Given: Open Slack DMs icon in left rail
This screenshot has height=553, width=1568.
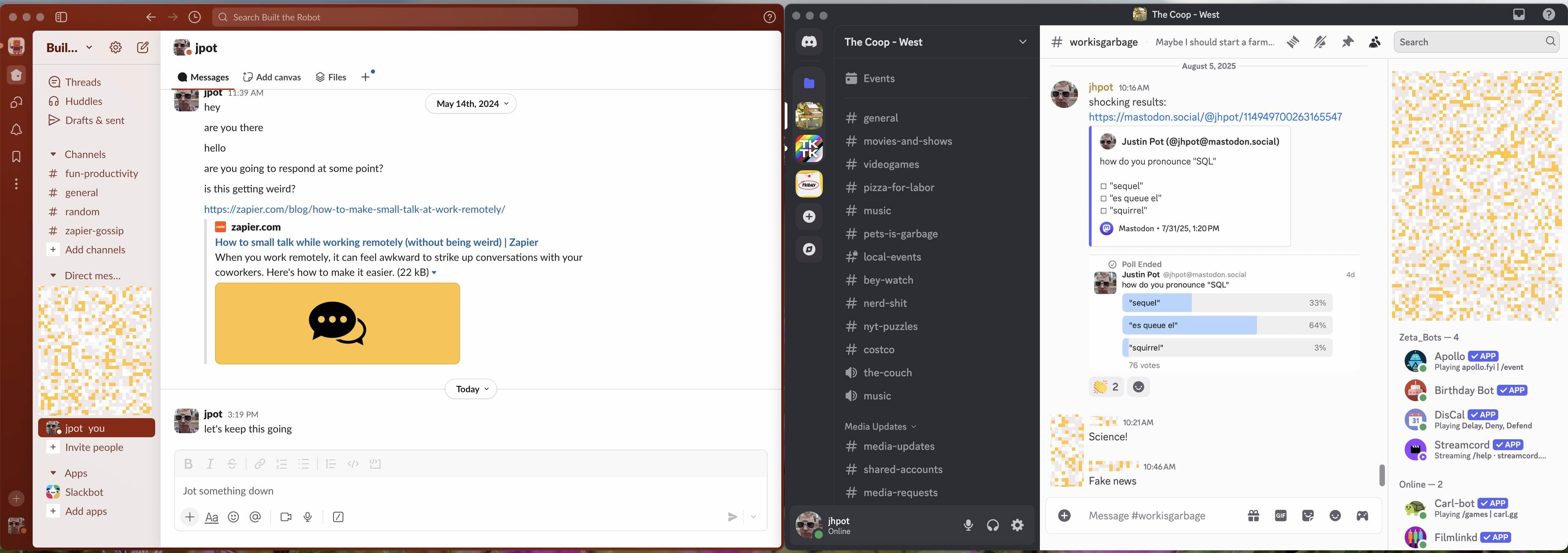Looking at the screenshot, I should (x=16, y=102).
